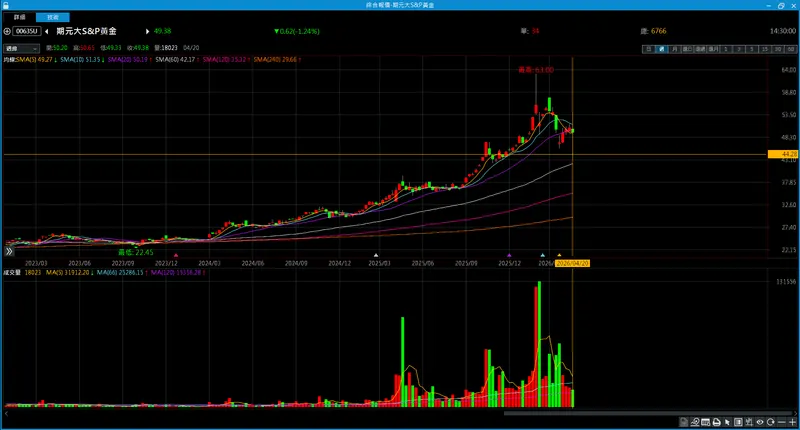Toggle the side data panel icon
The height and width of the screenshot is (430, 800).
(738, 422)
